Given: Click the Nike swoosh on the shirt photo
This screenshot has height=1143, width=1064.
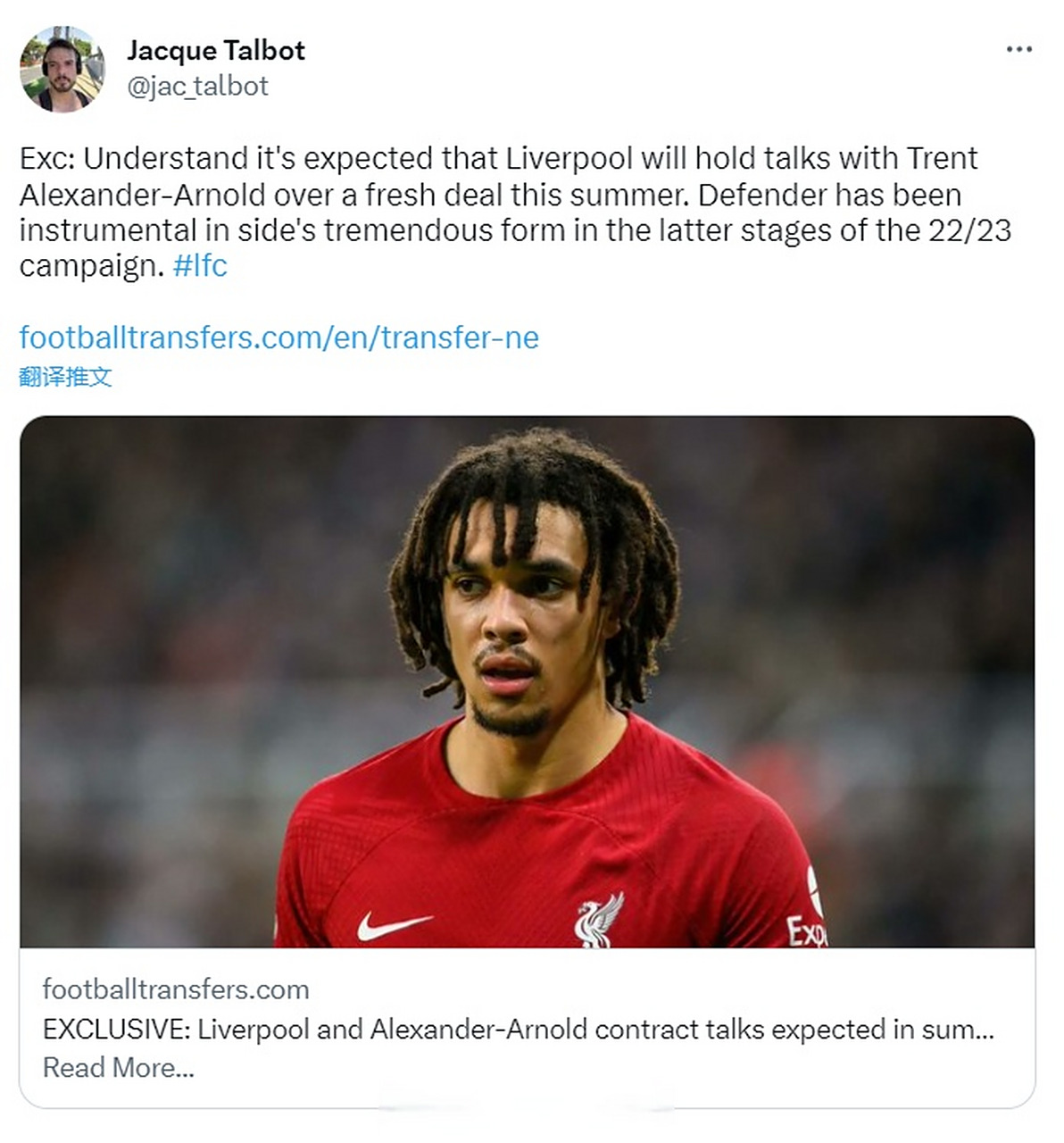Looking at the screenshot, I should 393,926.
